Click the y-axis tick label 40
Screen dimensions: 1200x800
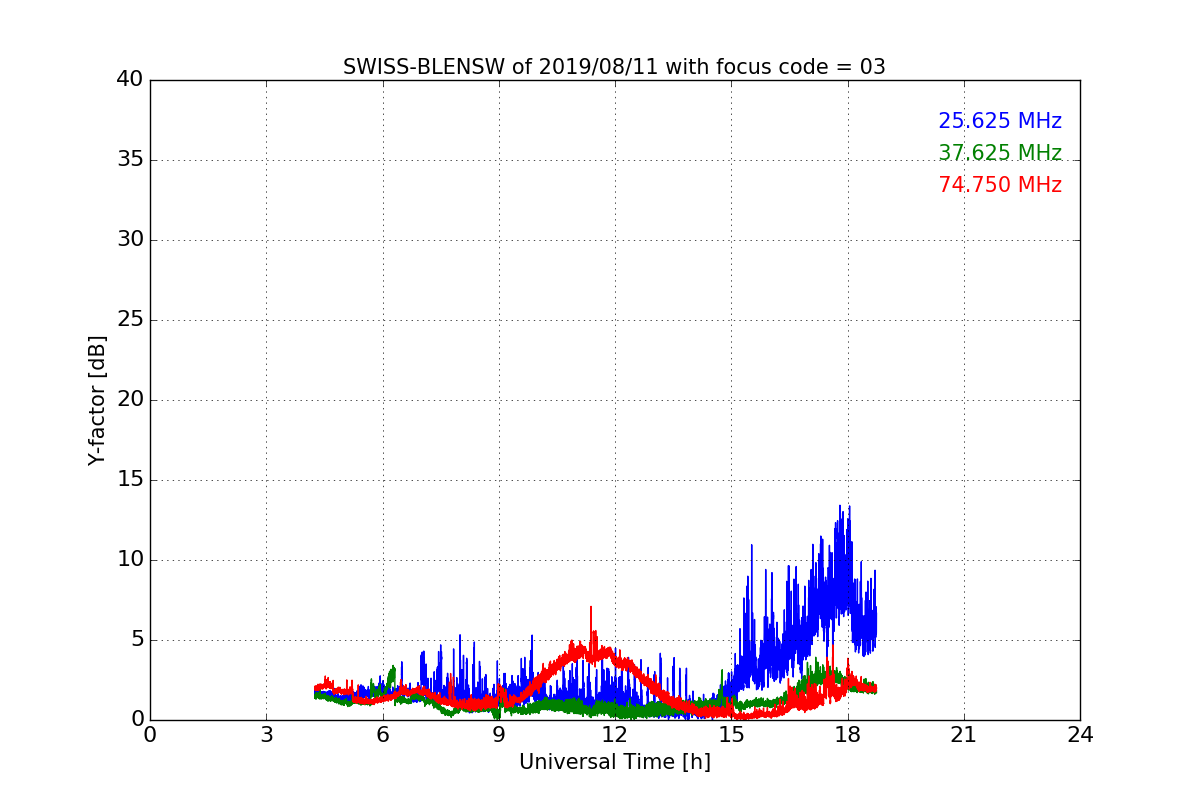pos(129,79)
